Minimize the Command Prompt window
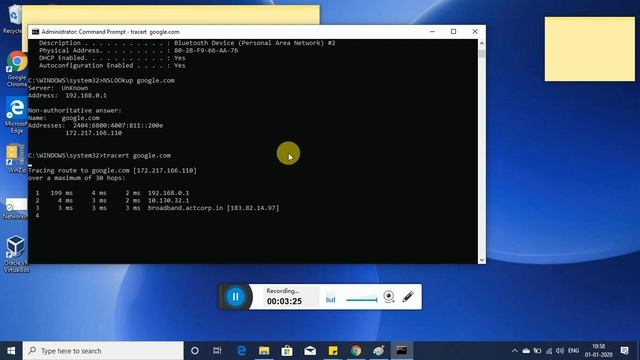Screen dimensions: 640x360 [x=432, y=31]
